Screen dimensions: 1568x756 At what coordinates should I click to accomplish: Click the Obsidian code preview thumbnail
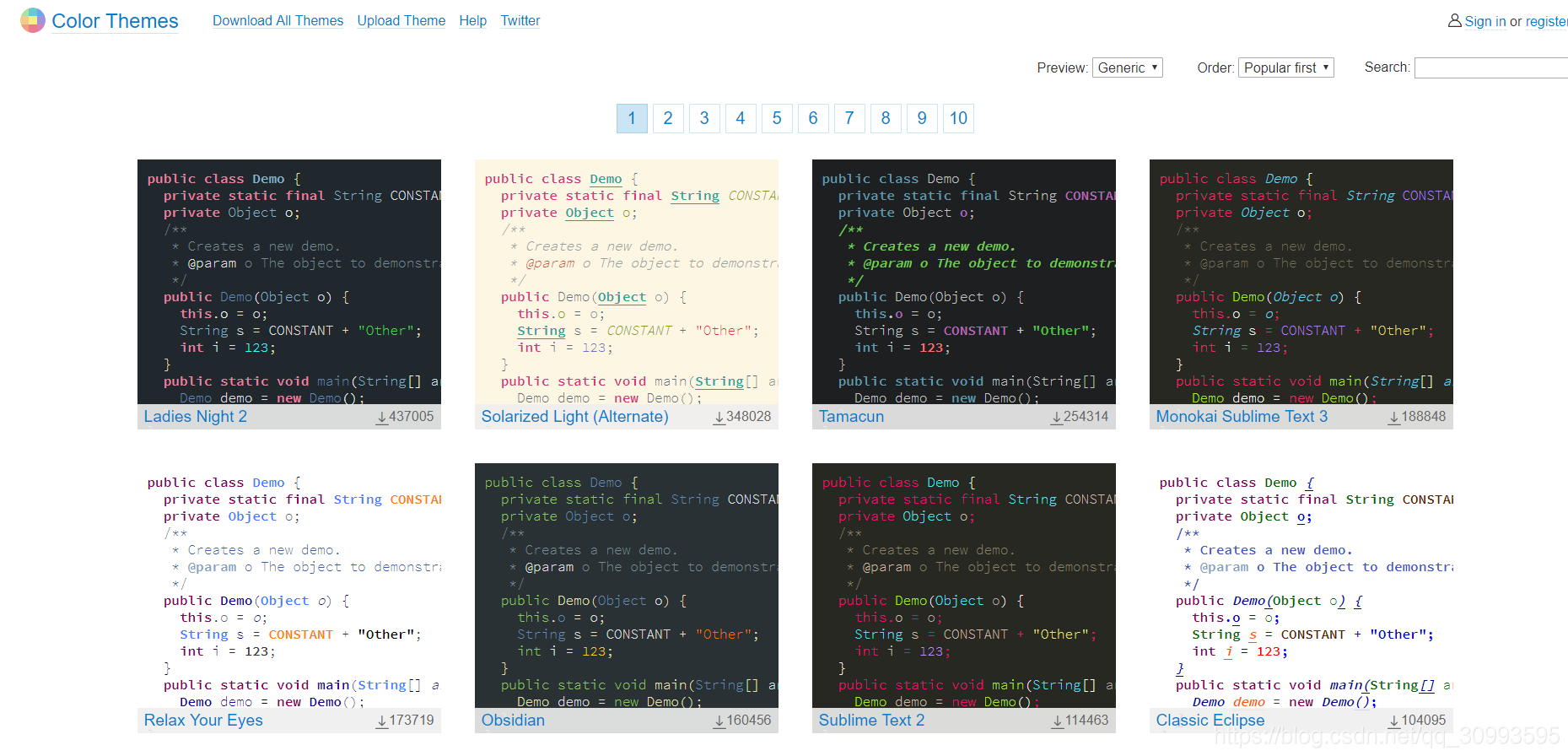[627, 586]
